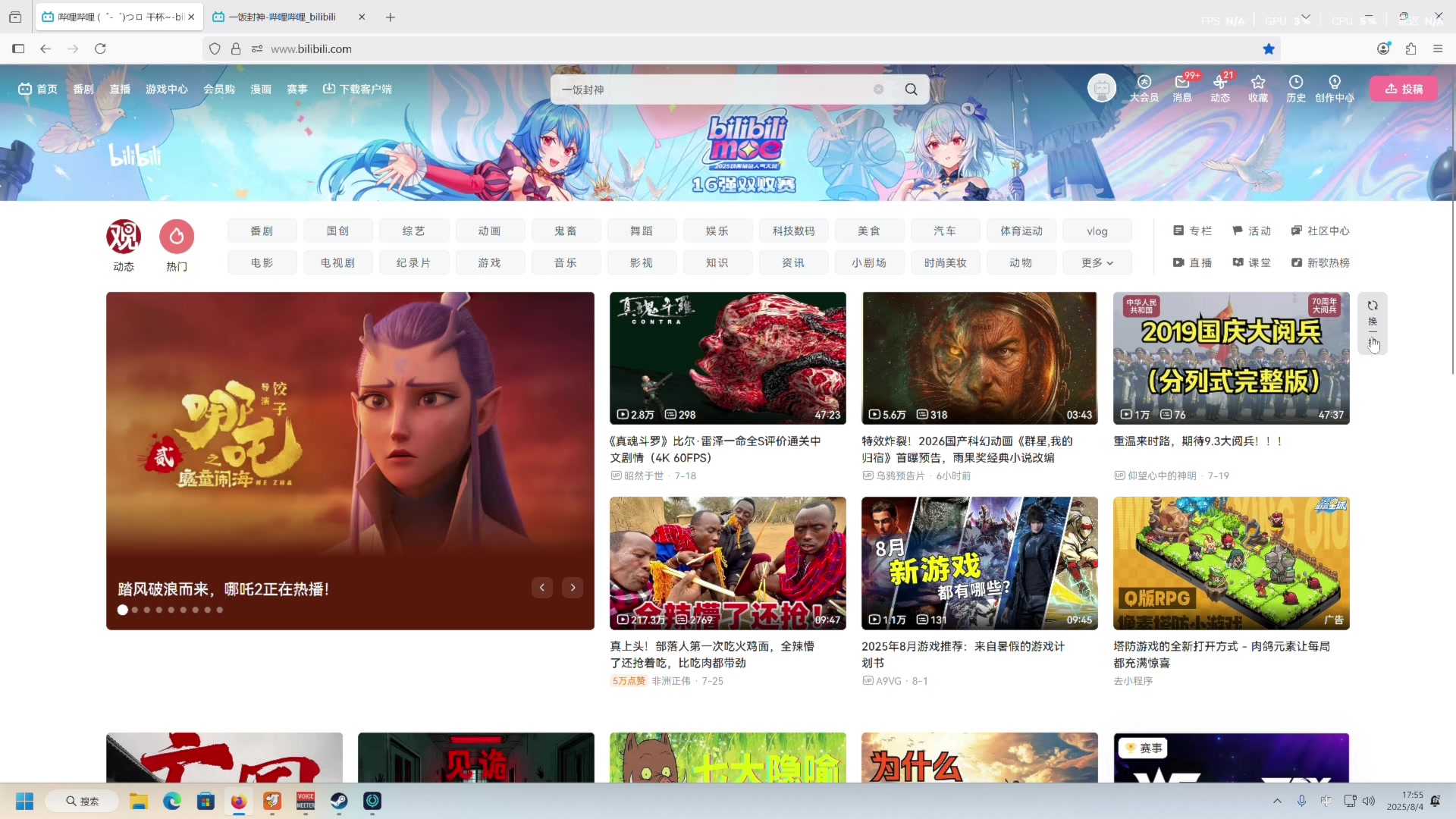Image resolution: width=1456 pixels, height=819 pixels.
Task: Open Windows taskbar search box
Action: coord(82,801)
